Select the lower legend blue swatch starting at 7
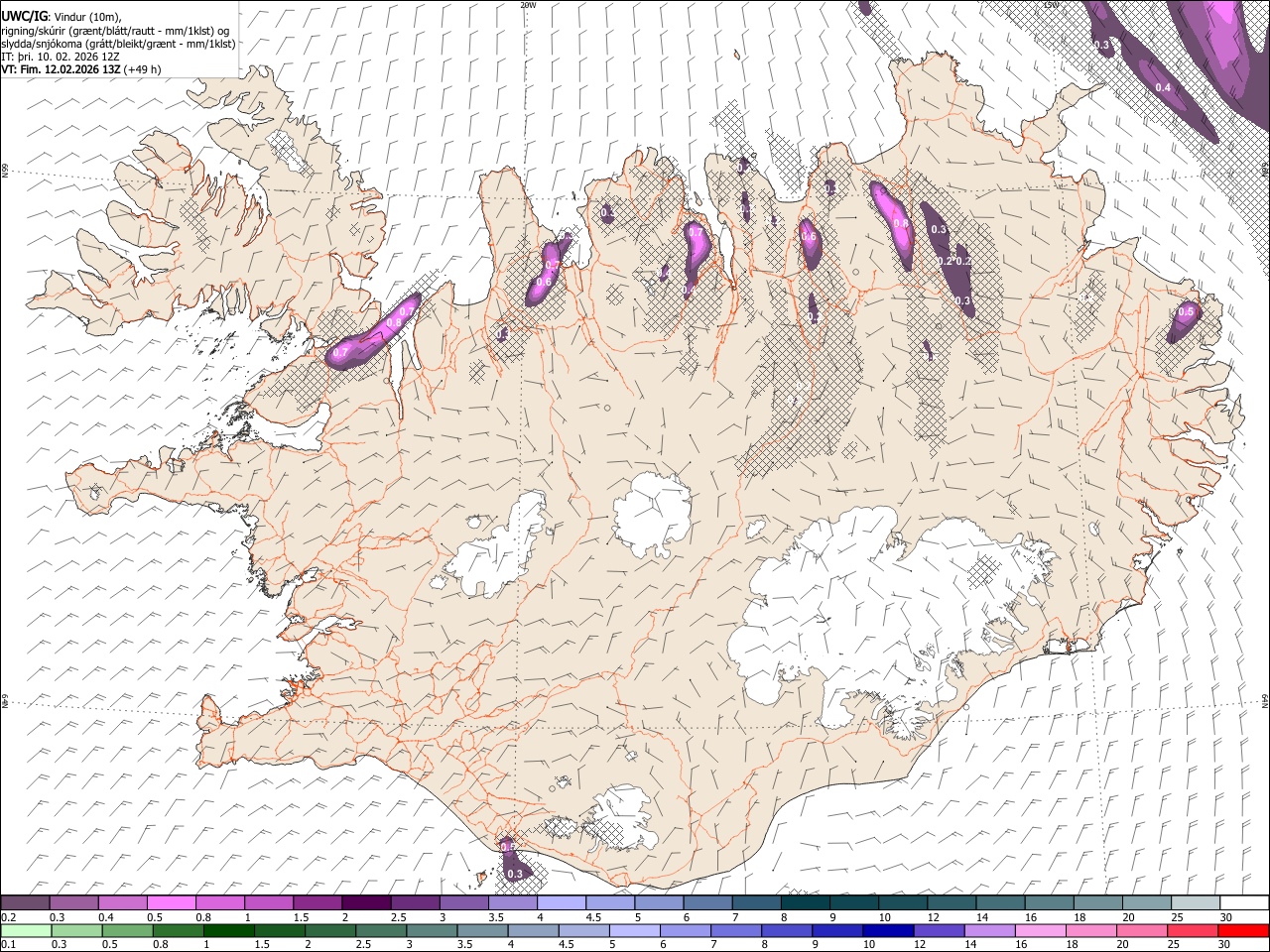1270x952 pixels. (x=735, y=930)
